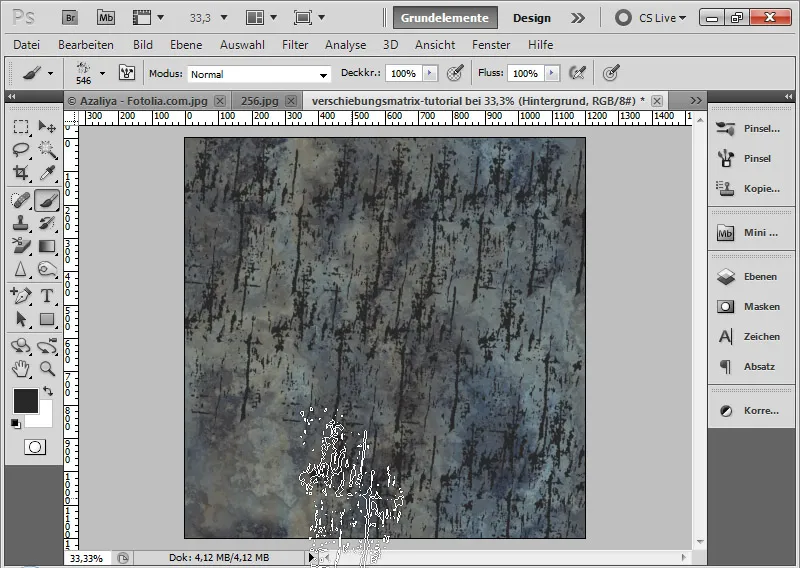The image size is (800, 568).
Task: Select the Lasso tool
Action: tap(20, 150)
